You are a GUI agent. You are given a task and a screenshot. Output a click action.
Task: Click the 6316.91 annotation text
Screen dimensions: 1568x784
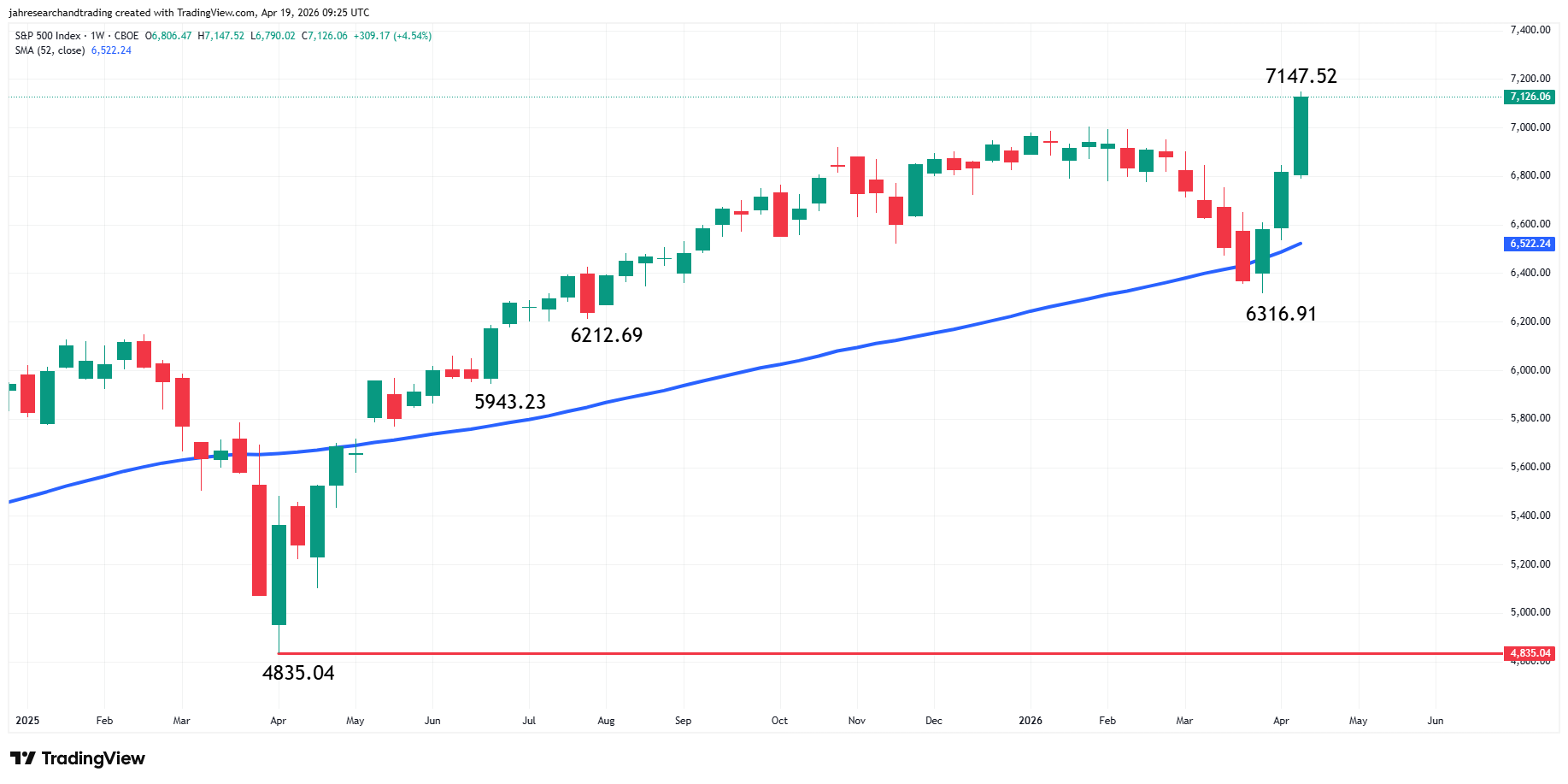[1281, 314]
